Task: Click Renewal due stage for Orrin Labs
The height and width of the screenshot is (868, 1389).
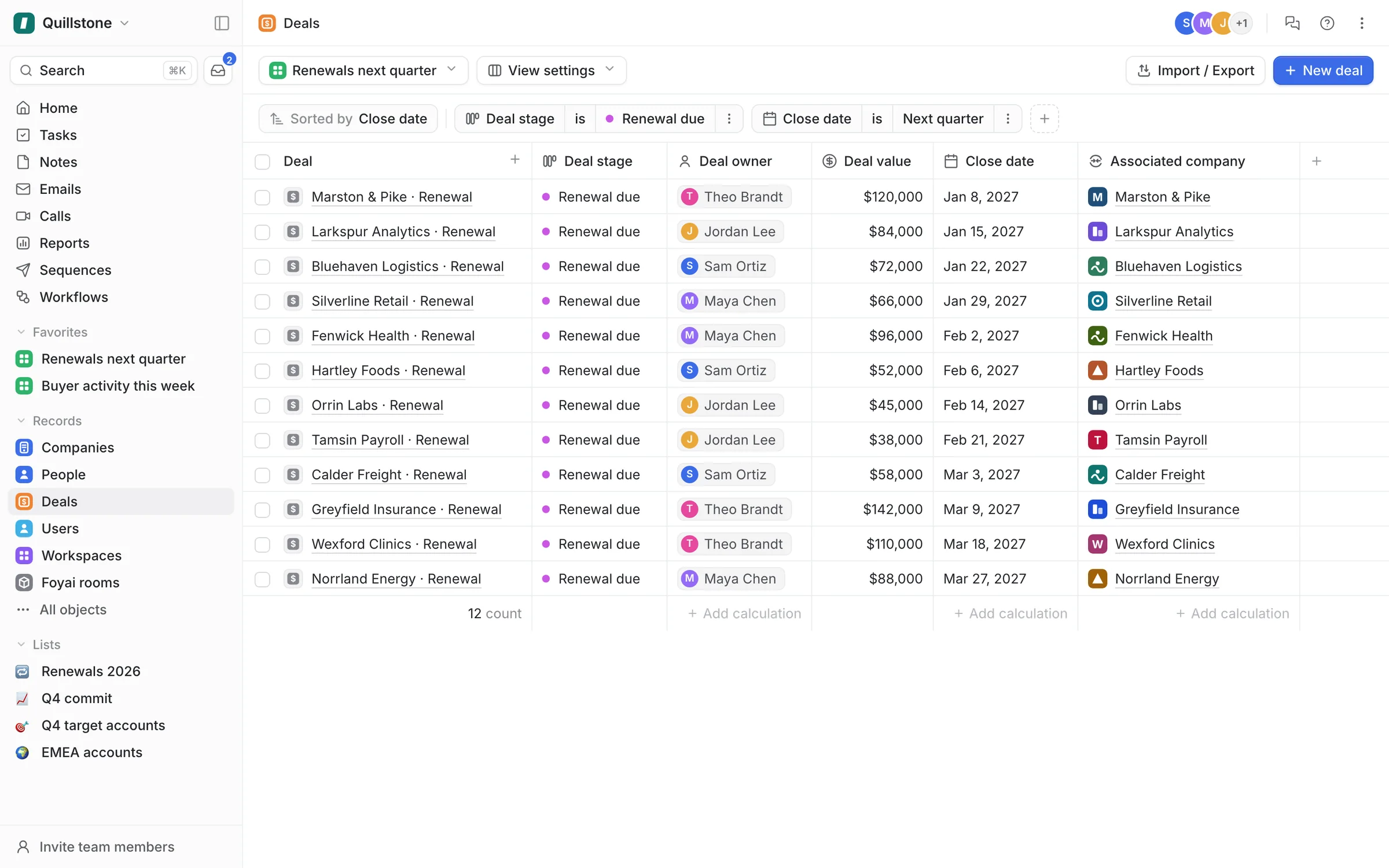Action: coord(593,405)
